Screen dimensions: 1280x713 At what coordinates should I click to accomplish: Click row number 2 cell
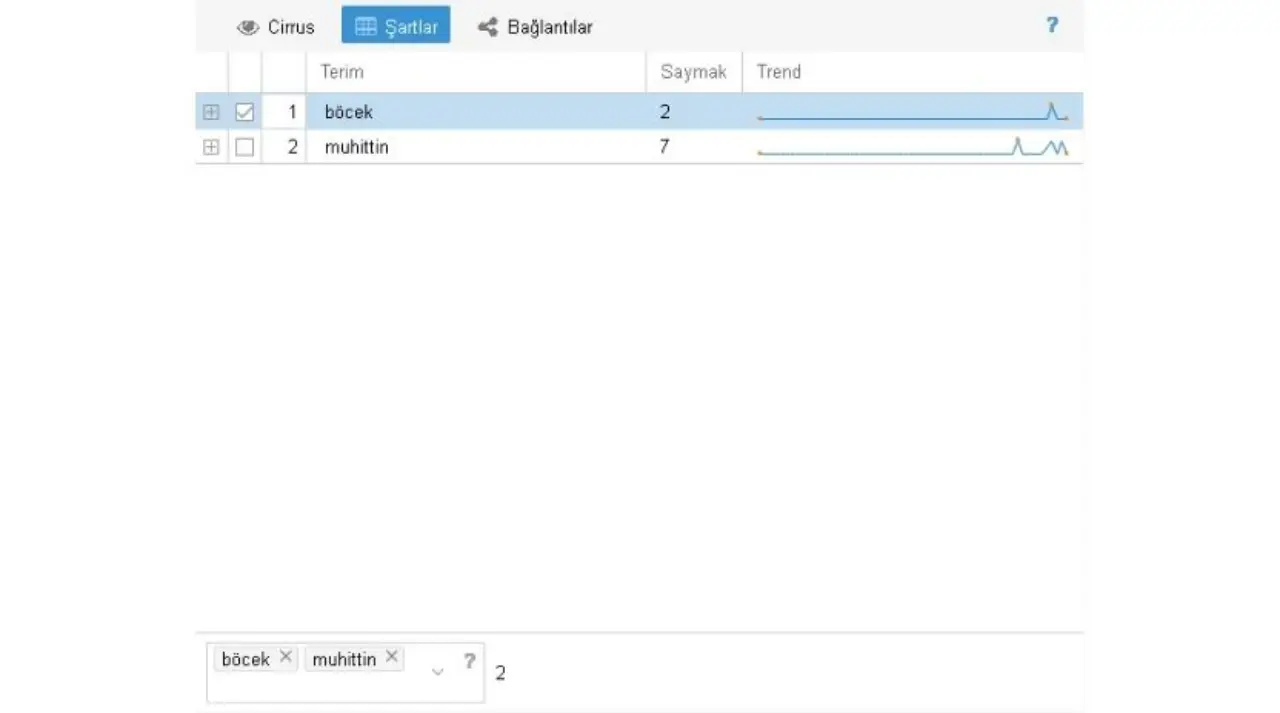pos(284,147)
